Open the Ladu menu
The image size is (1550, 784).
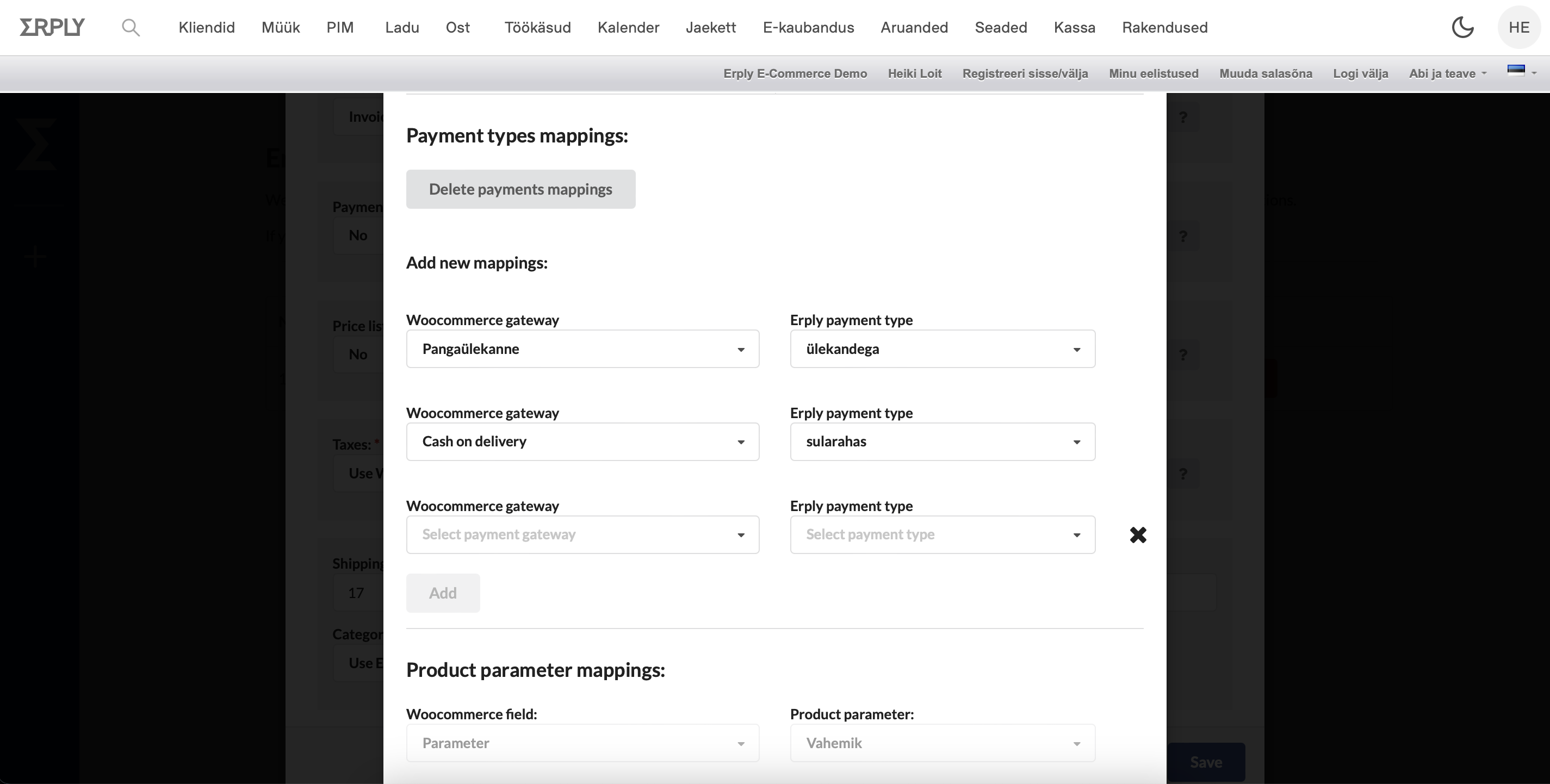coord(402,28)
